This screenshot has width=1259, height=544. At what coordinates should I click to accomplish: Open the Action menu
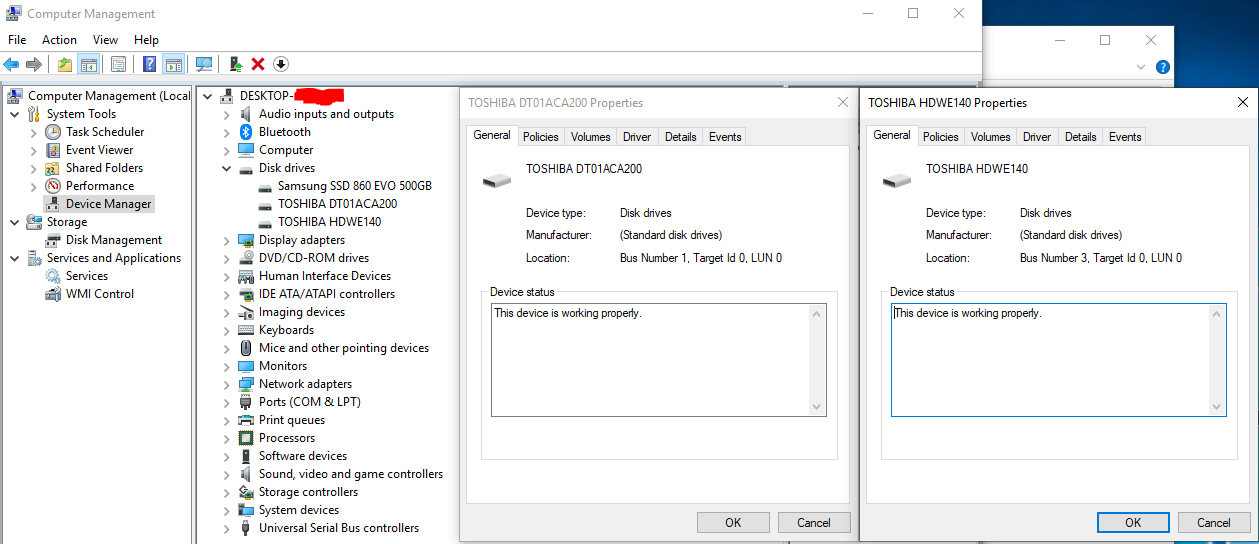pos(59,40)
